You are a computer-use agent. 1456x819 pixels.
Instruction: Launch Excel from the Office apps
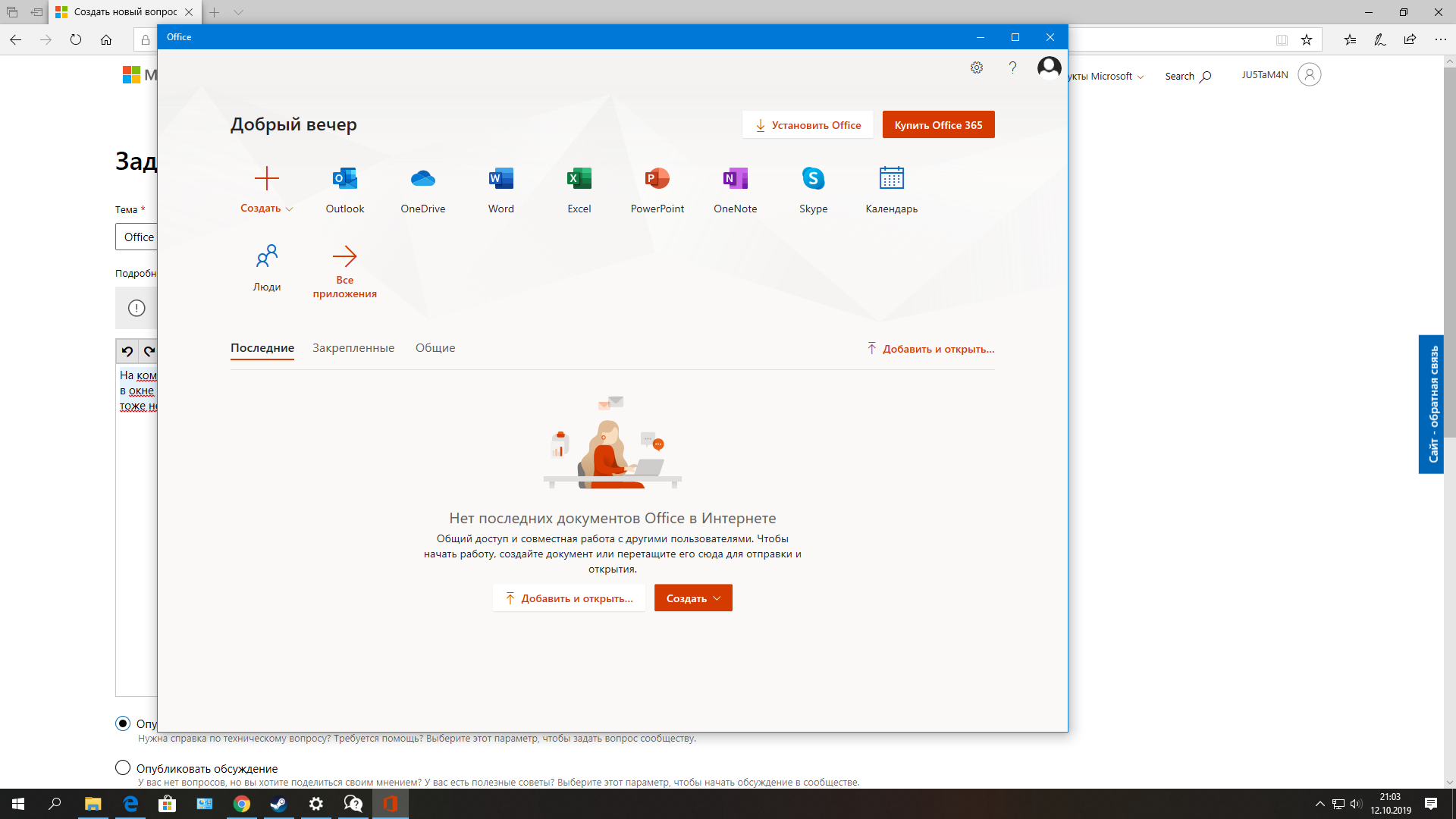(x=579, y=179)
